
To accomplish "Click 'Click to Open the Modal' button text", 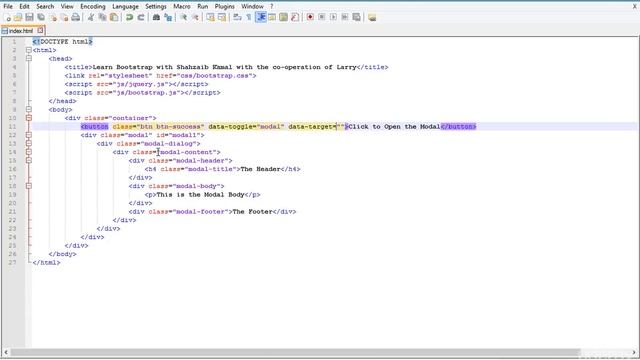I will pos(394,127).
